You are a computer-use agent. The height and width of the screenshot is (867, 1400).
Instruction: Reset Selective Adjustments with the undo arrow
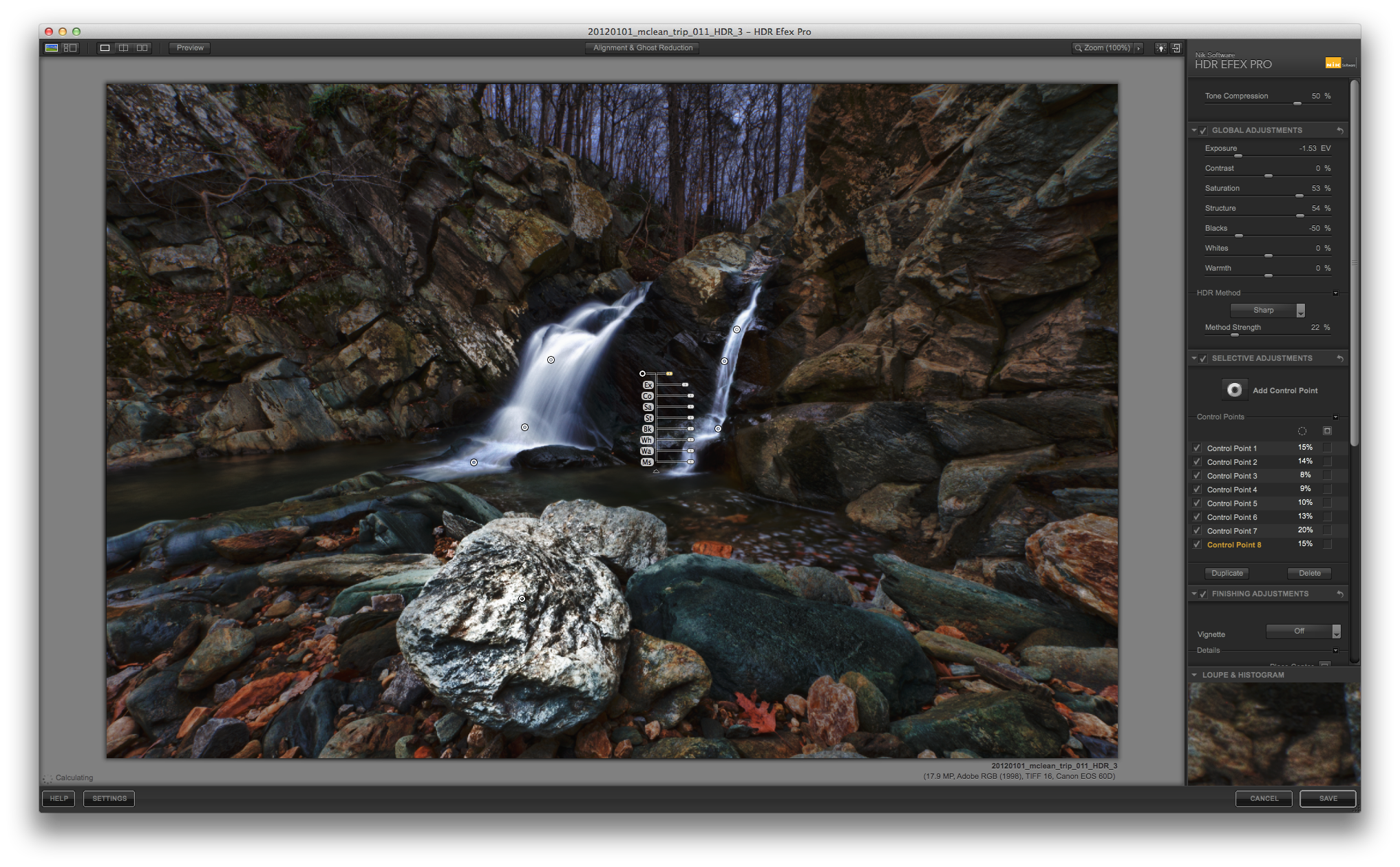pos(1340,358)
